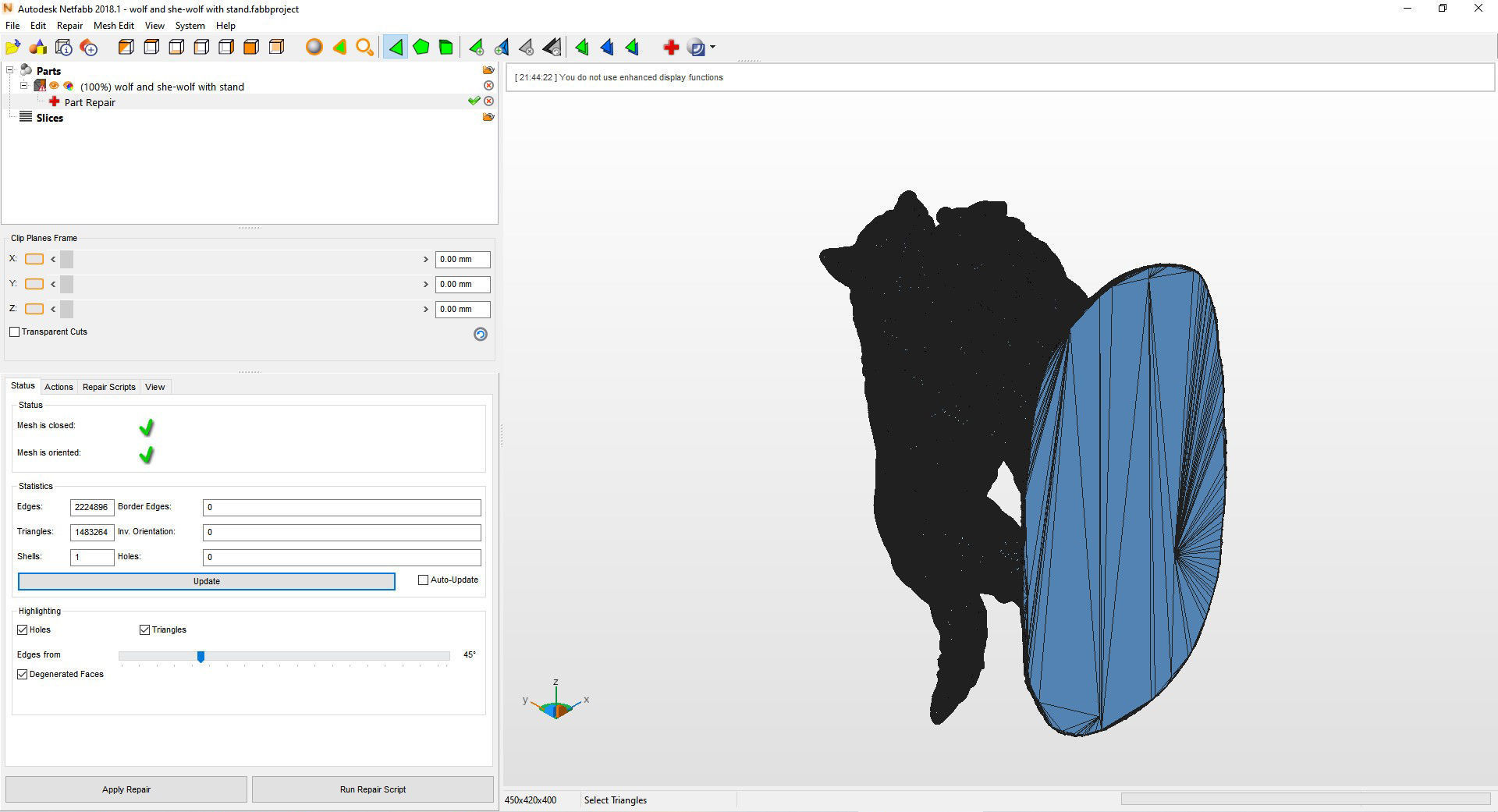Switch to the Repair Scripts tab
This screenshot has height=812, width=1498.
pos(109,387)
